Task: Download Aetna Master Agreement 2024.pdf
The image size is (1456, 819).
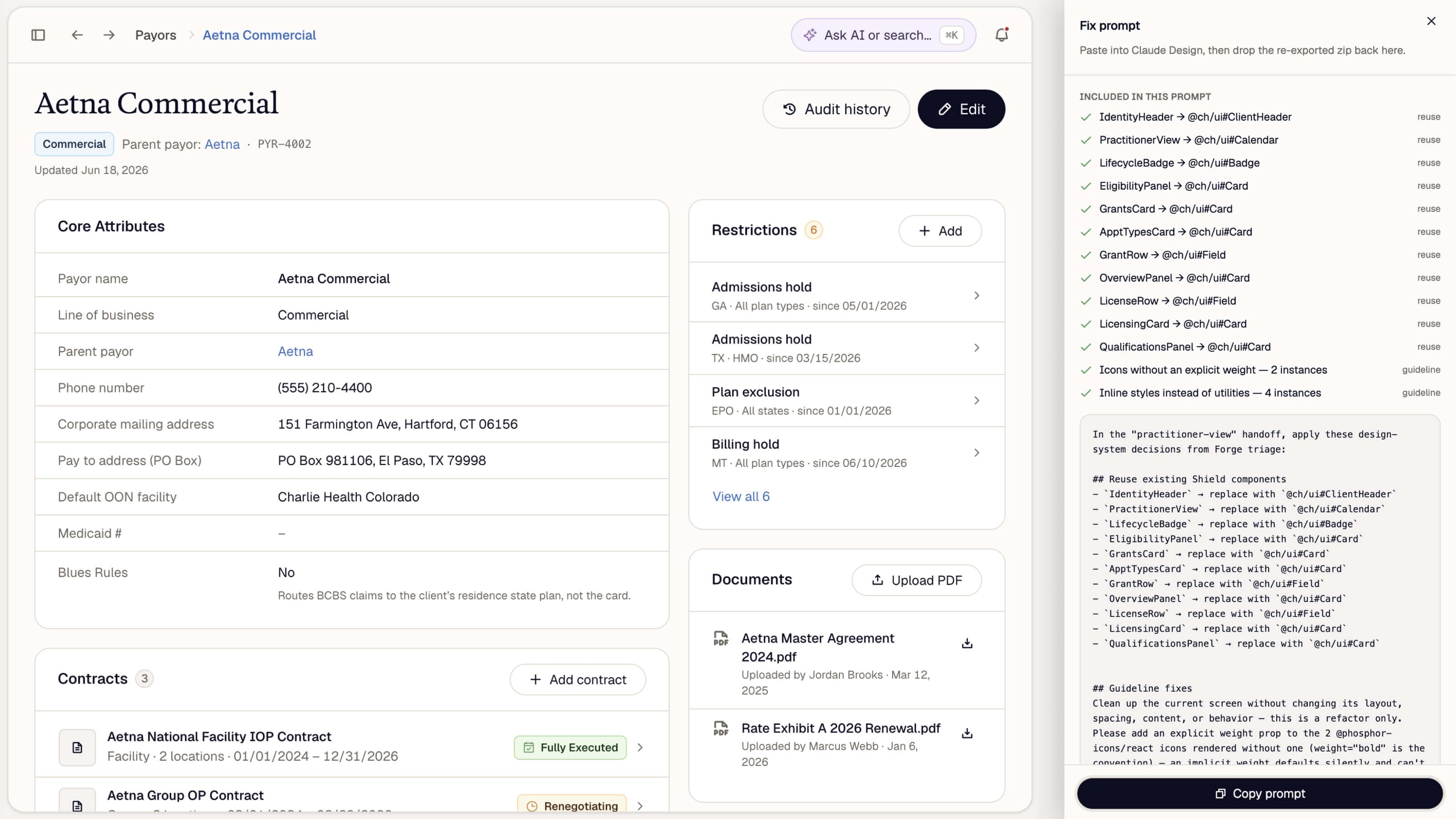Action: click(967, 643)
